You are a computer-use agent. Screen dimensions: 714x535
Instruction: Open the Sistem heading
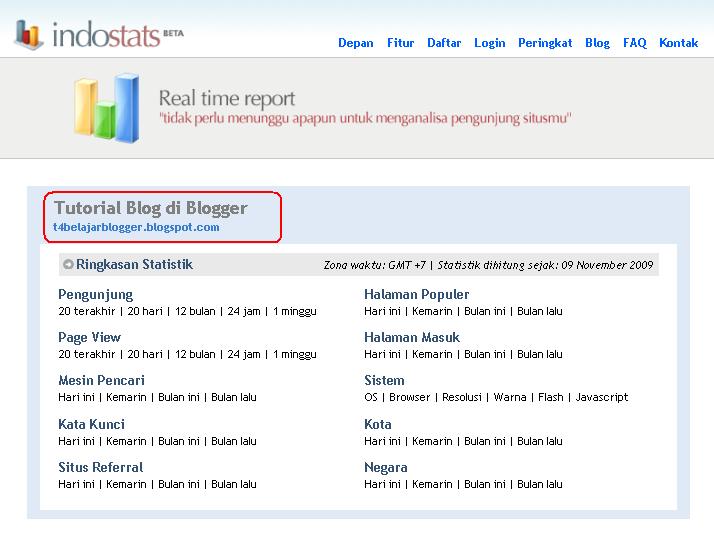[x=384, y=380]
